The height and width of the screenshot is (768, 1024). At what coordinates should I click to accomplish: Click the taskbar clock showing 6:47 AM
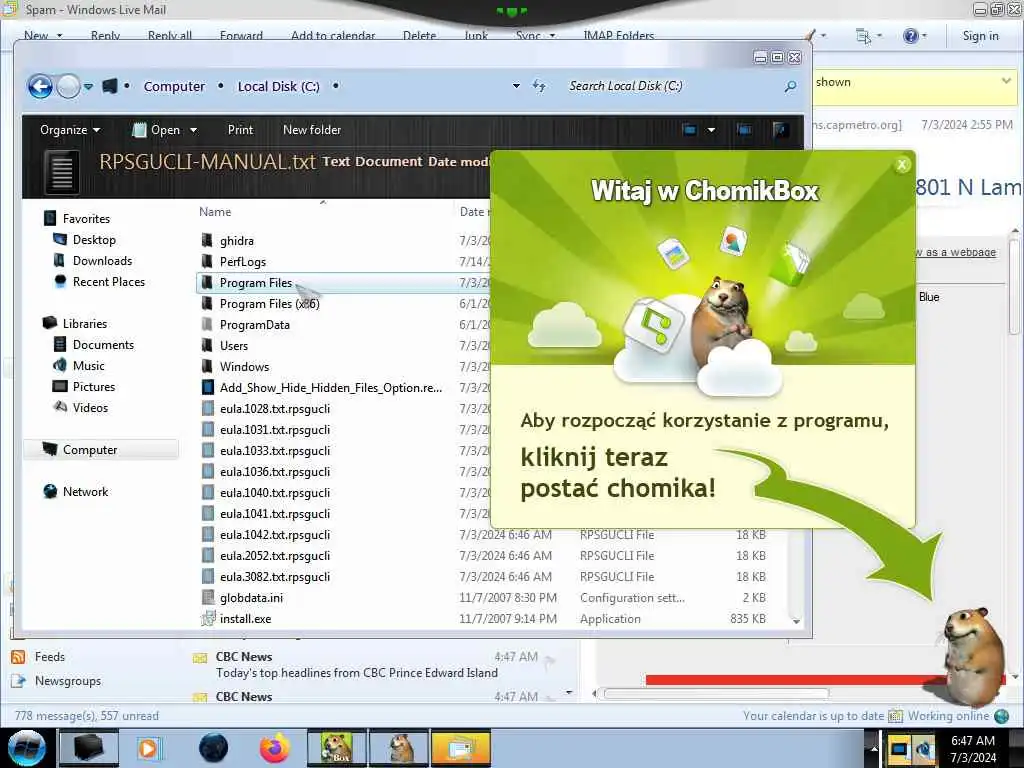(973, 748)
